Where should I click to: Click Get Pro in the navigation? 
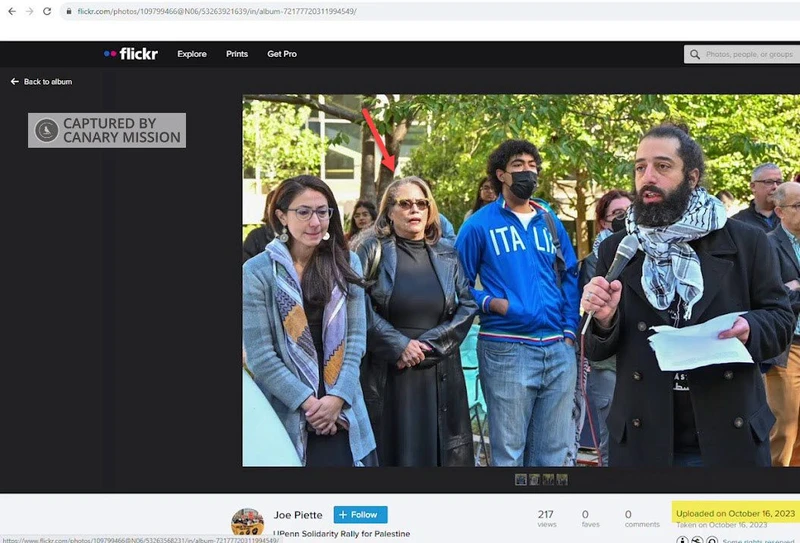pos(282,54)
